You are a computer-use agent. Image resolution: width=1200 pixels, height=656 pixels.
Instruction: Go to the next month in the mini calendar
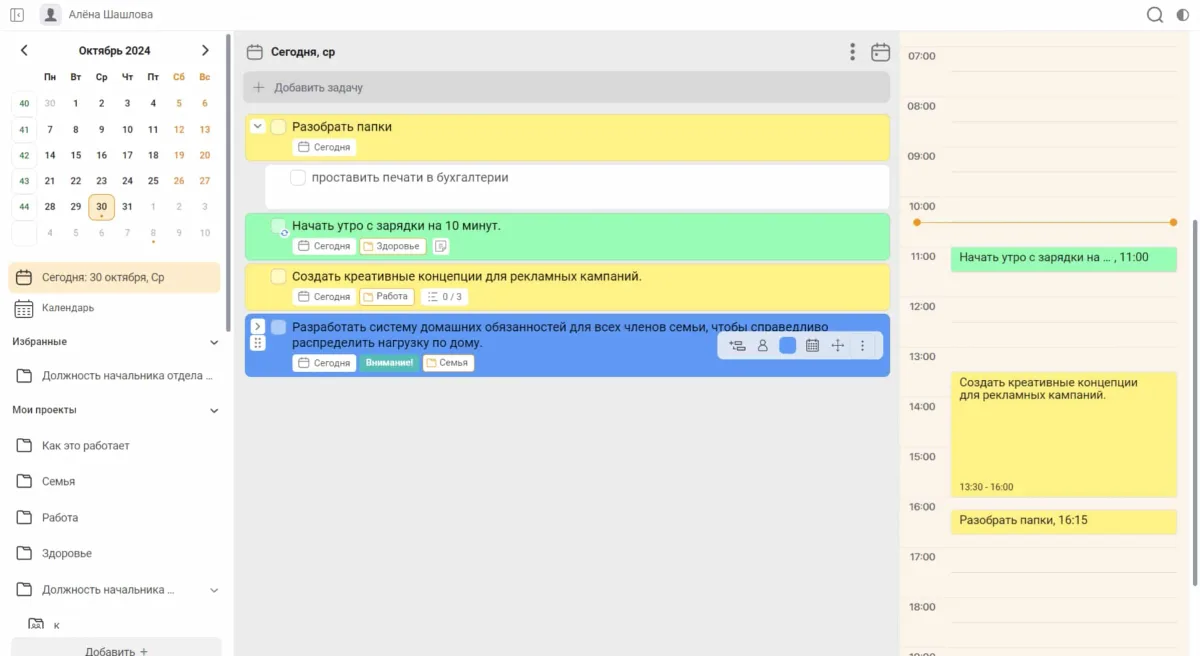pos(205,50)
